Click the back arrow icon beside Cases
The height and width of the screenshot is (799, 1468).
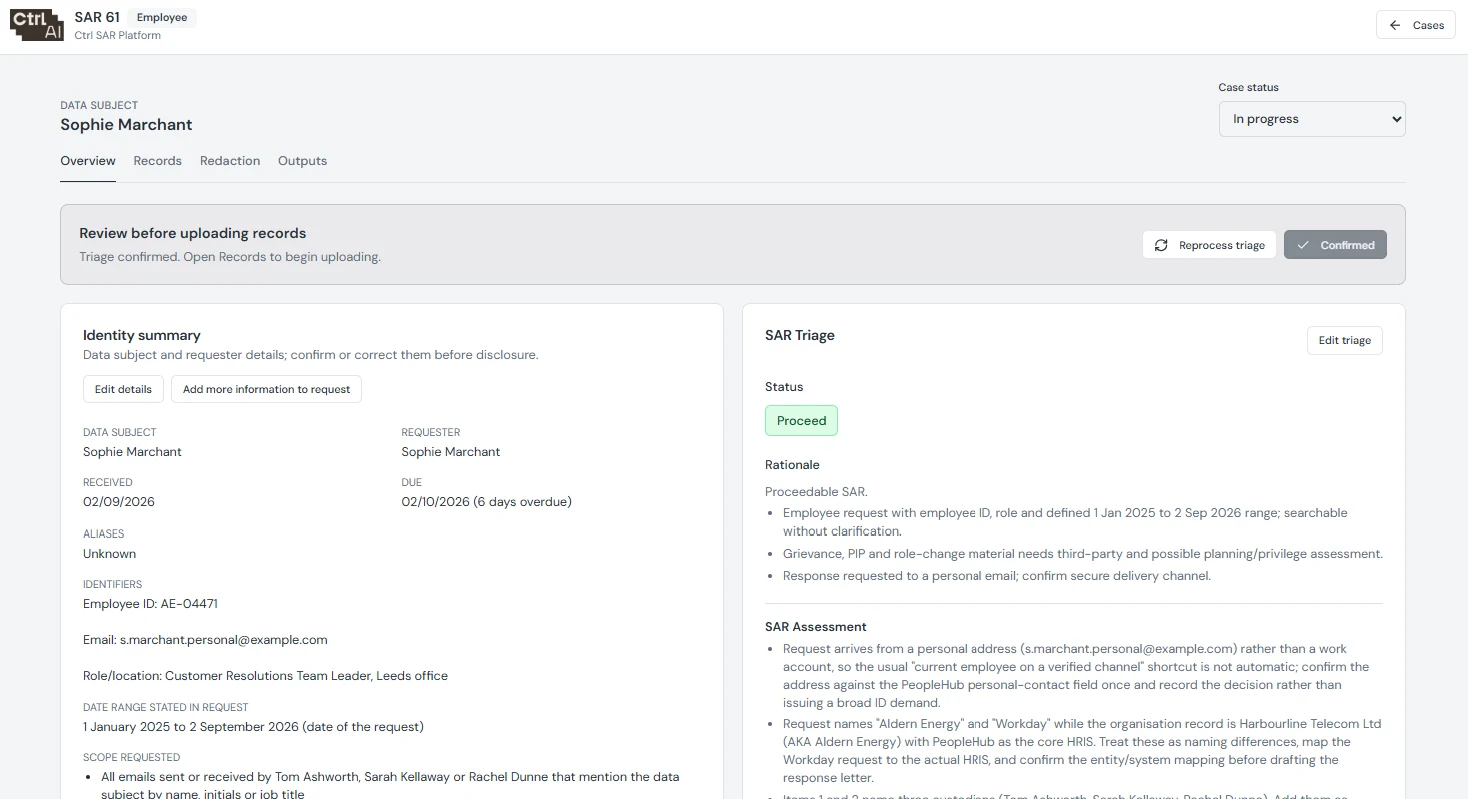tap(1395, 25)
